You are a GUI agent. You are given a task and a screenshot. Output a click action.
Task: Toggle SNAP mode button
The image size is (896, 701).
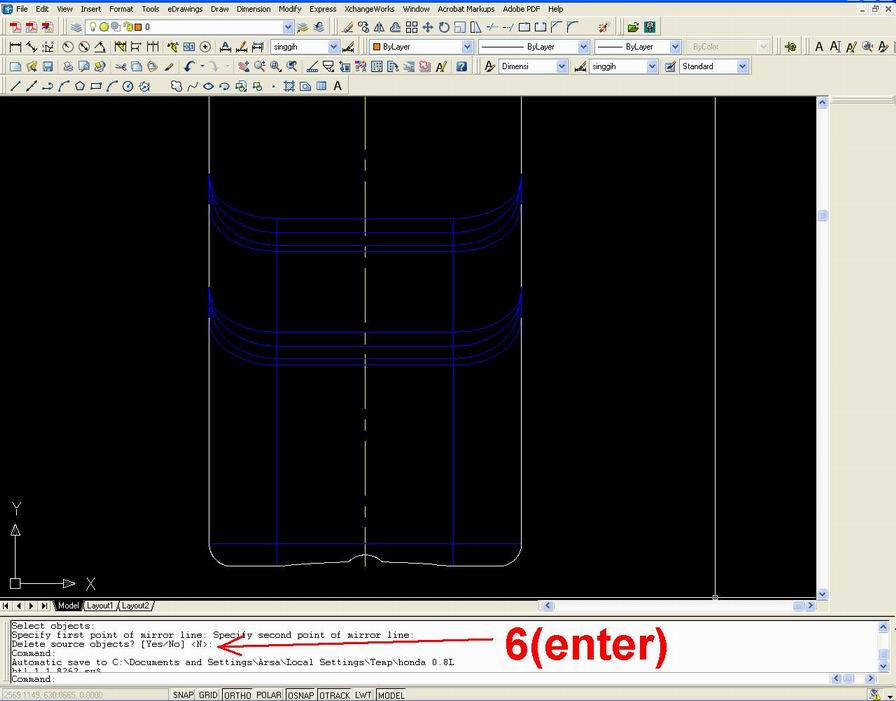[183, 695]
